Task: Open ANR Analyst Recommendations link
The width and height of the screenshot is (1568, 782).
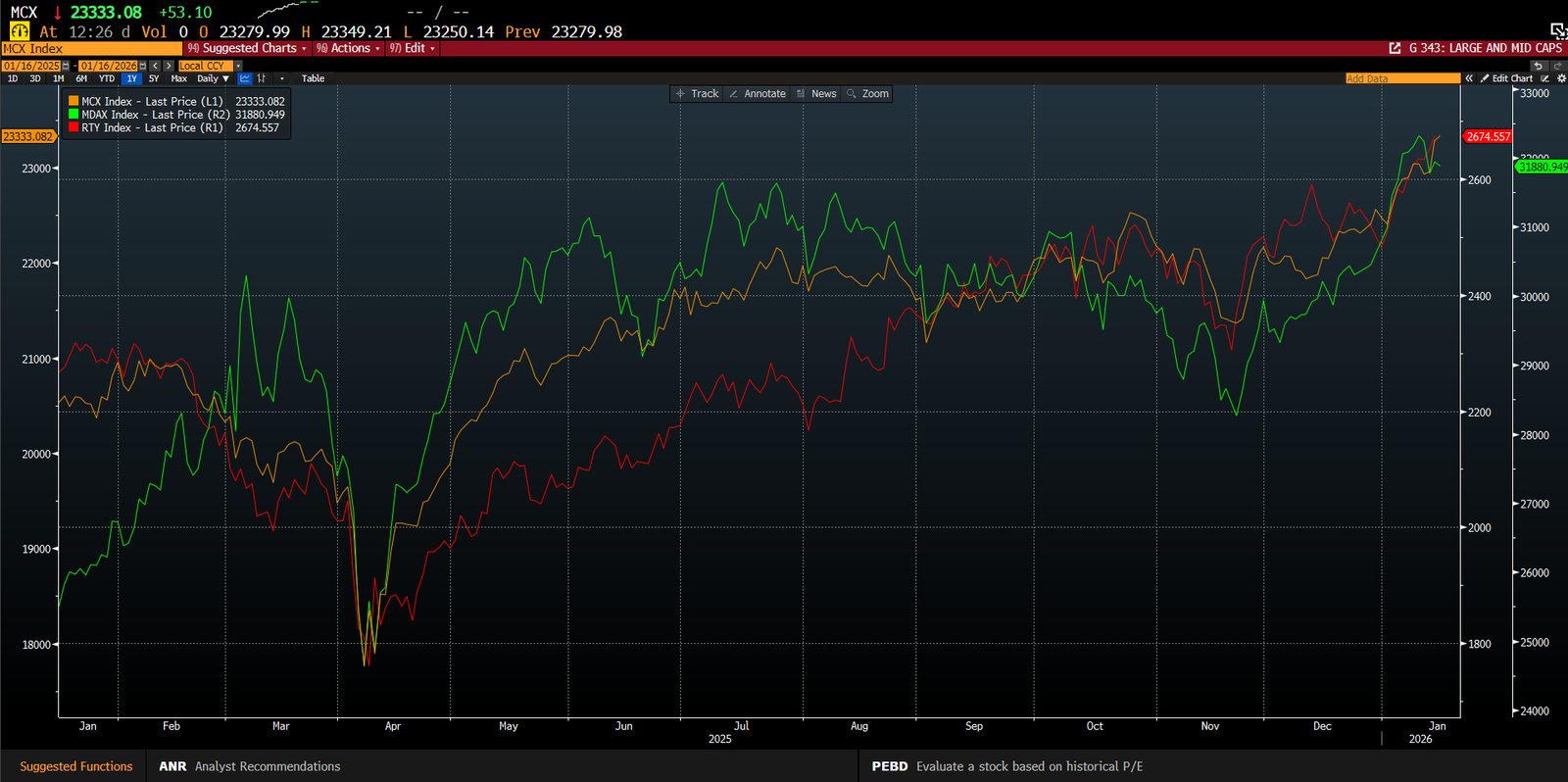Action: click(x=249, y=766)
